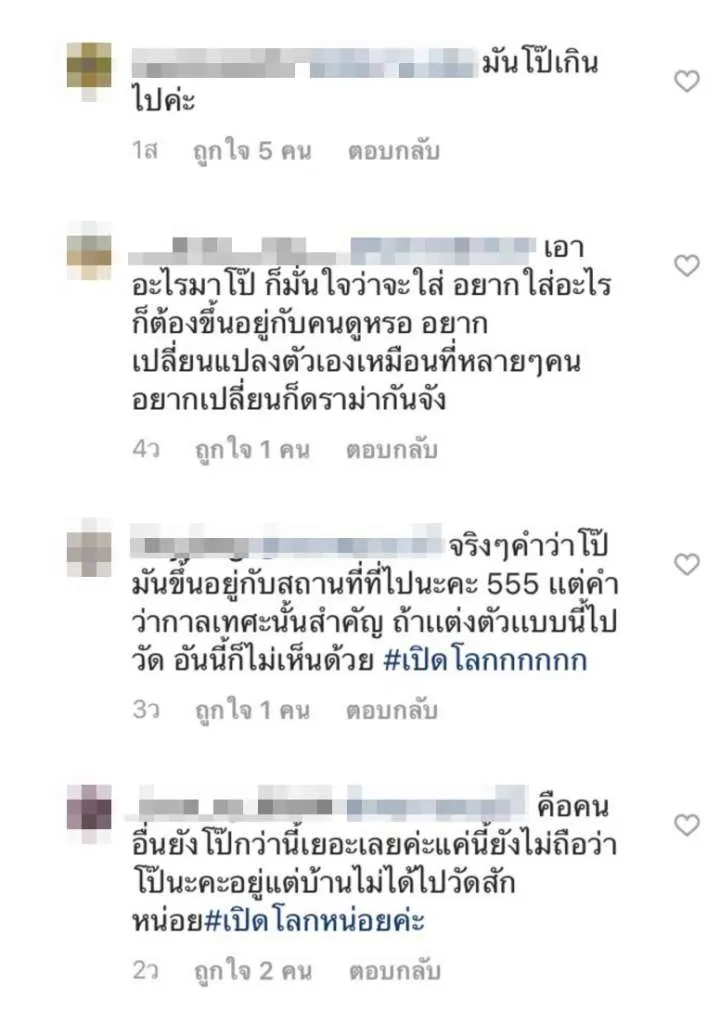Like the comment starting with จริงๆคำว่าโป๊
Screen dimensions: 720x1024
(x=686, y=564)
